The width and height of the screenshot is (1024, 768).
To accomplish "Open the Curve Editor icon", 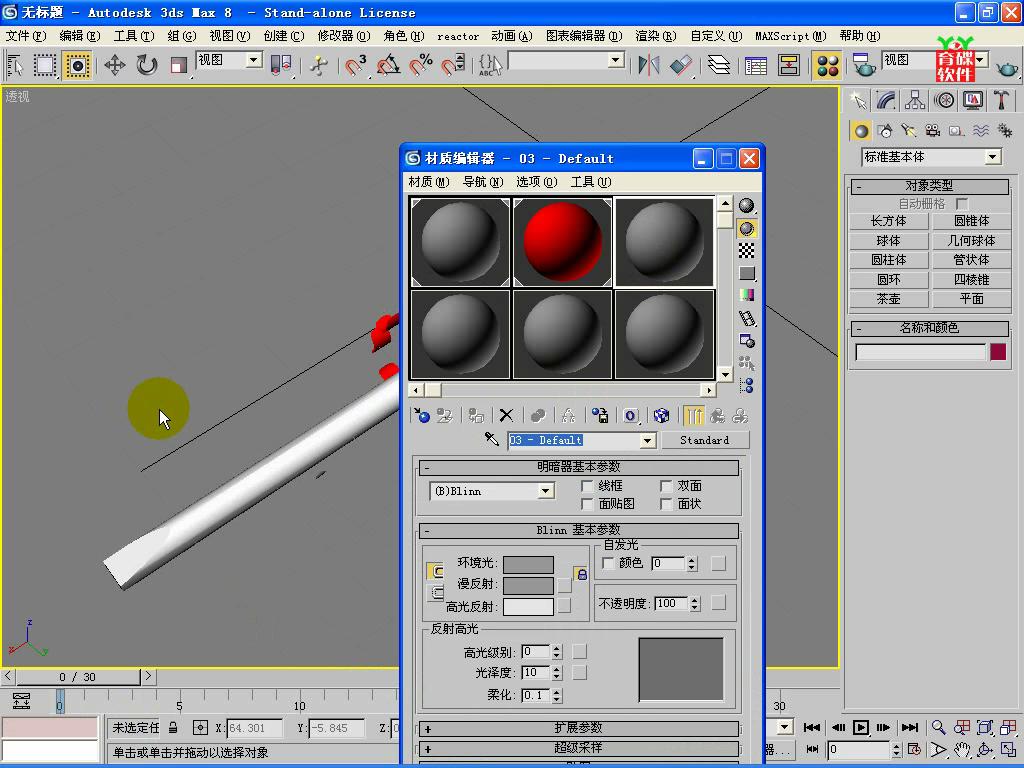I will (x=756, y=65).
